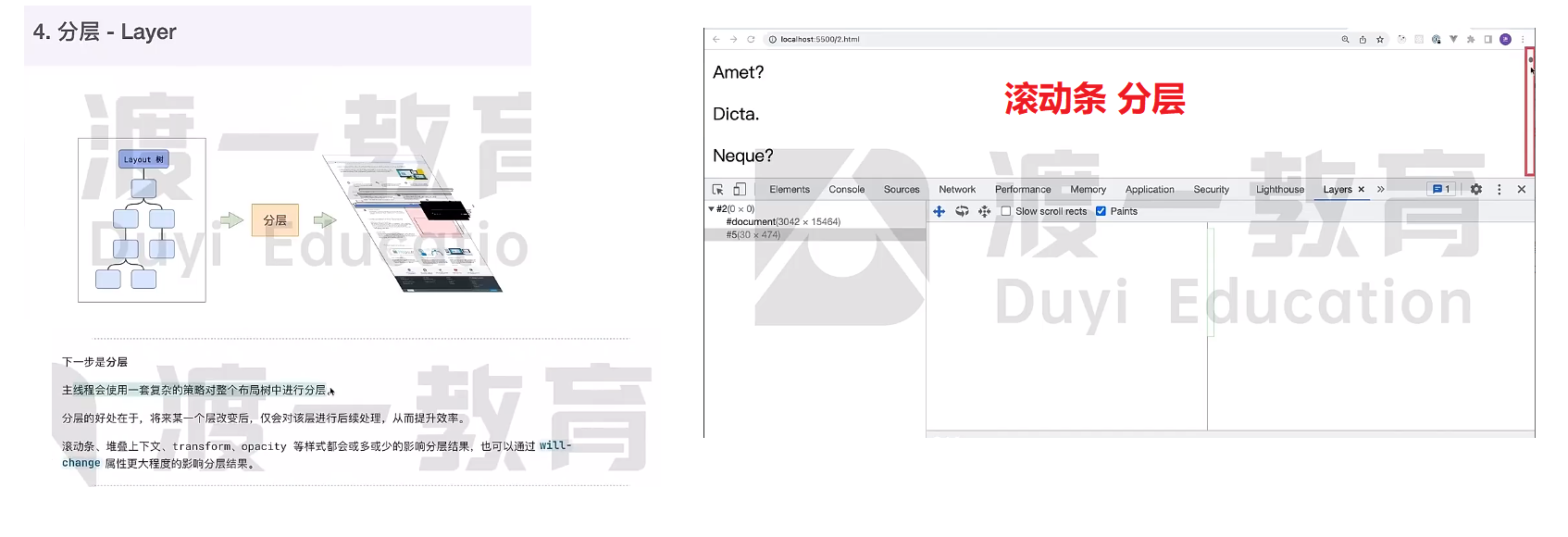Click the zoom magnifier icon in address bar

coord(1345,40)
